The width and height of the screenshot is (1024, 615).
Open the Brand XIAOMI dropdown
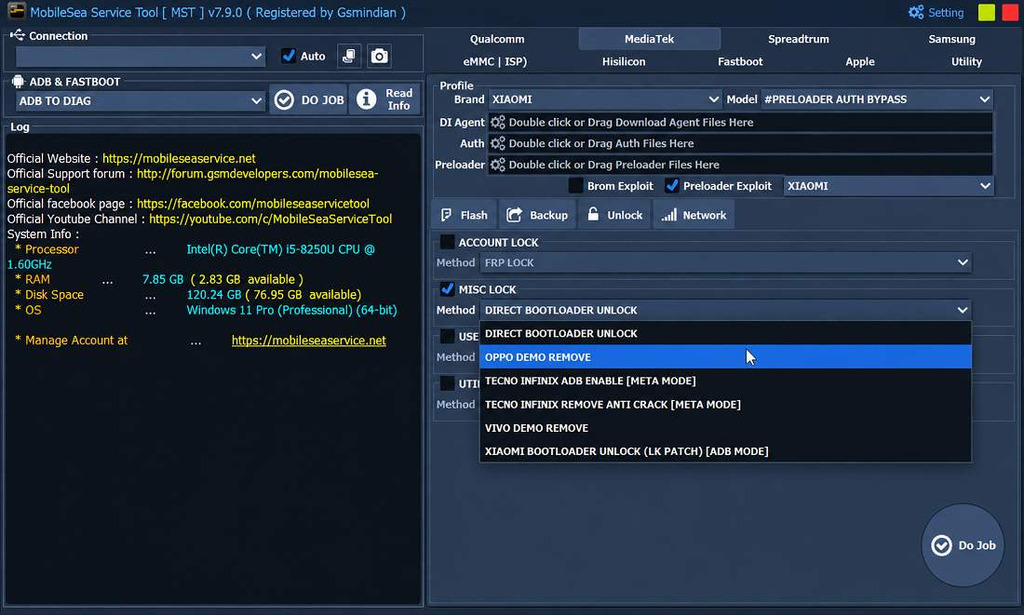(x=605, y=99)
